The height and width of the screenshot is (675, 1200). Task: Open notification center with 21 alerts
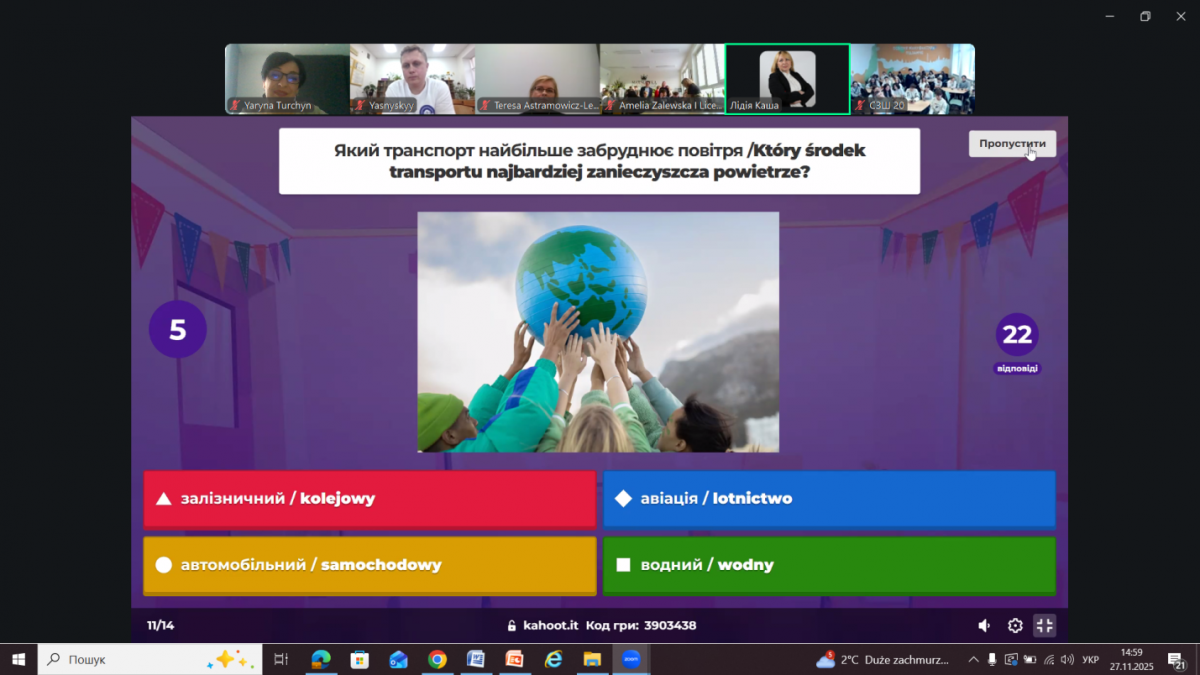pos(1176,660)
